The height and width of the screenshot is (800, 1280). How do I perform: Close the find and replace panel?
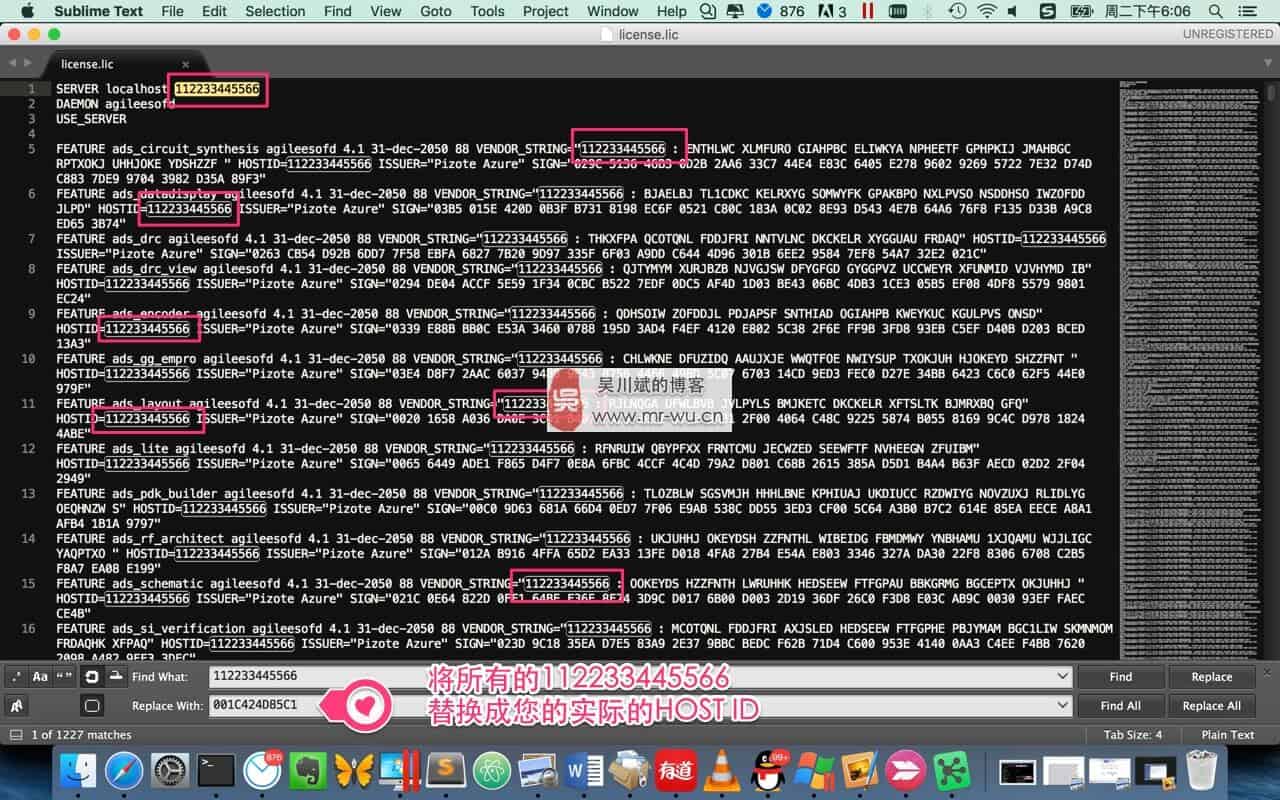pos(1267,672)
